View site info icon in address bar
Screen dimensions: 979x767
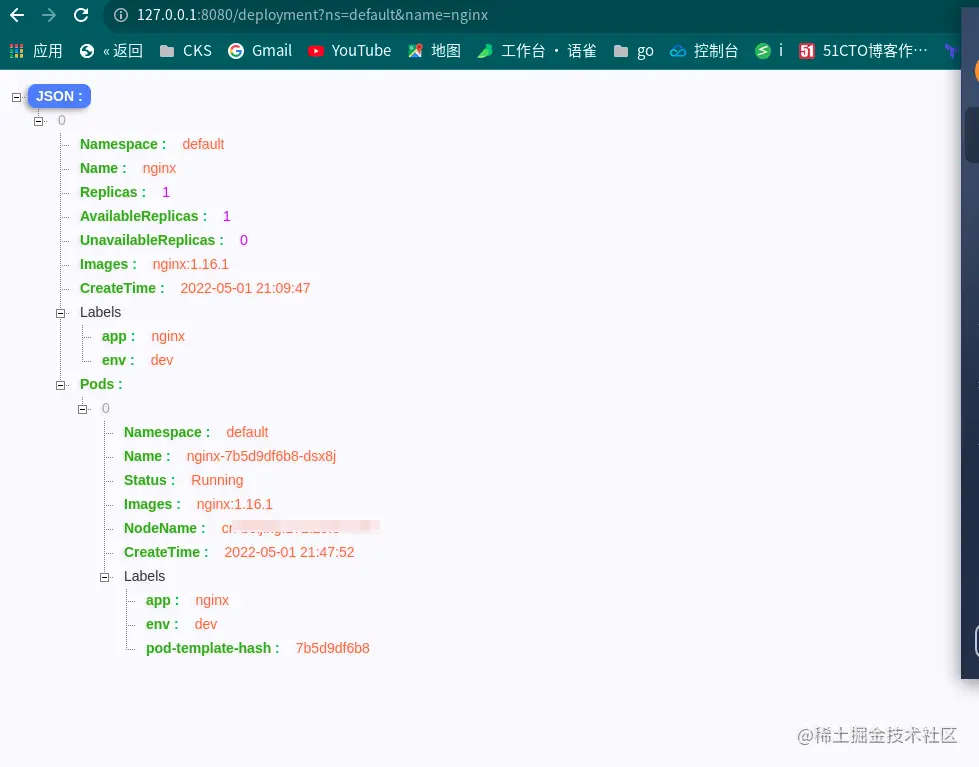[121, 15]
